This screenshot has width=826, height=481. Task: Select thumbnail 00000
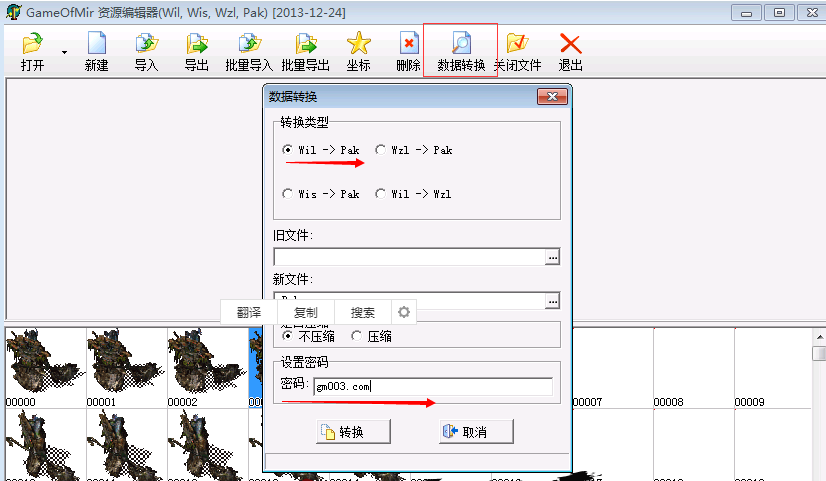click(x=46, y=368)
